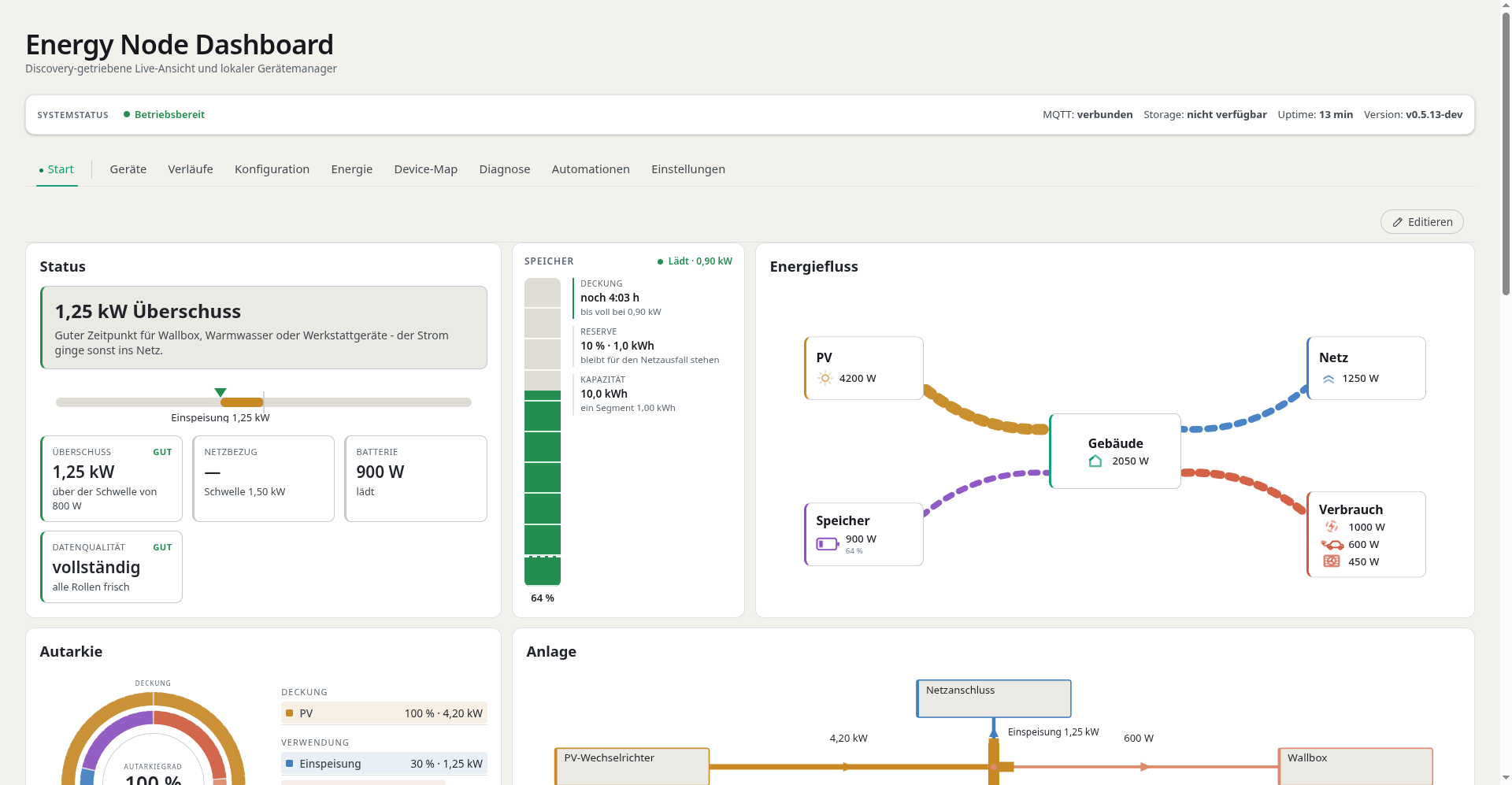Click the orange segment of the Einspeisung bar
Image resolution: width=1512 pixels, height=785 pixels.
(242, 402)
